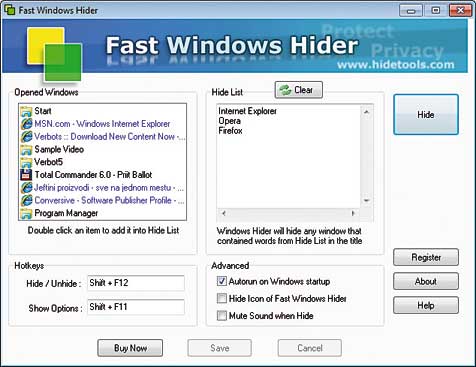Select "Verbot5" in Opened Windows
This screenshot has width=476, height=367.
(48, 162)
